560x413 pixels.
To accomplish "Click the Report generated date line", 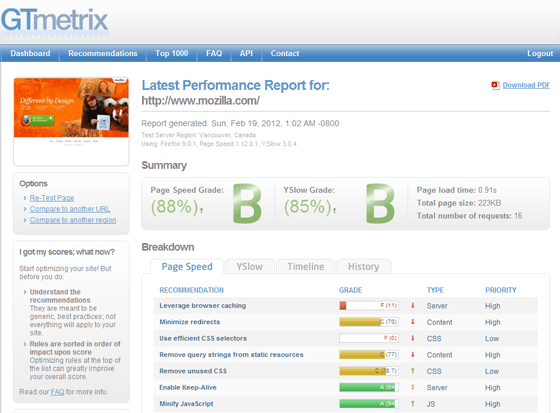I will coord(240,124).
